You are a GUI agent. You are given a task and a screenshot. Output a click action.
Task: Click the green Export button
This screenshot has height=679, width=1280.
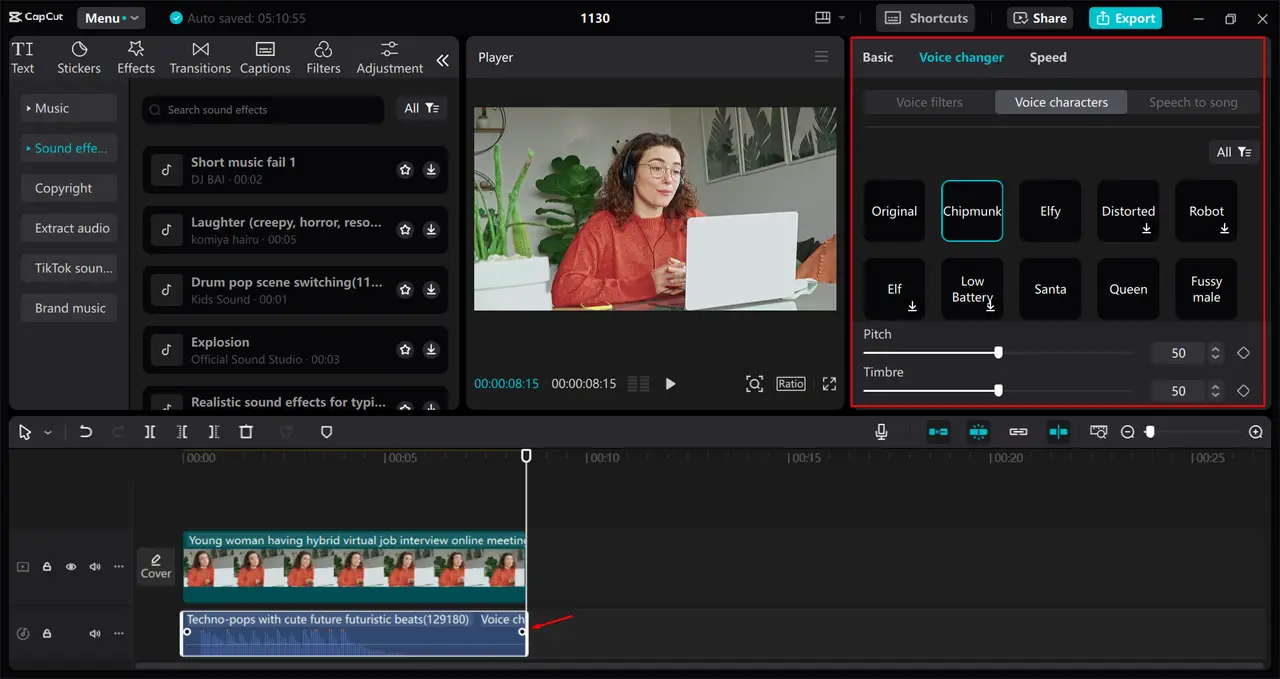point(1124,17)
